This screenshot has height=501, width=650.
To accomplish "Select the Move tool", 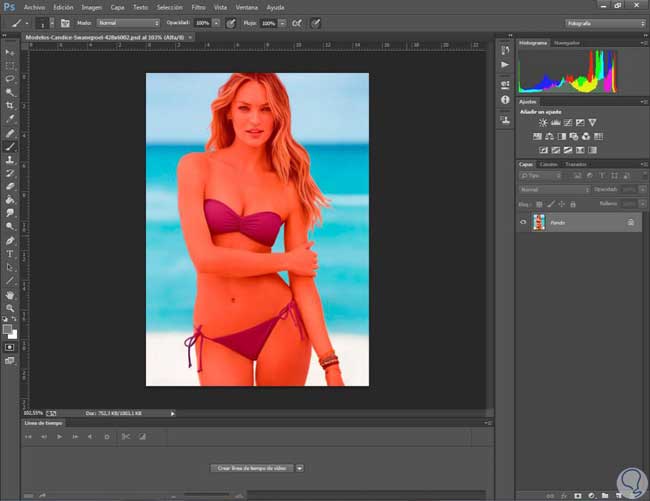I will point(10,50).
